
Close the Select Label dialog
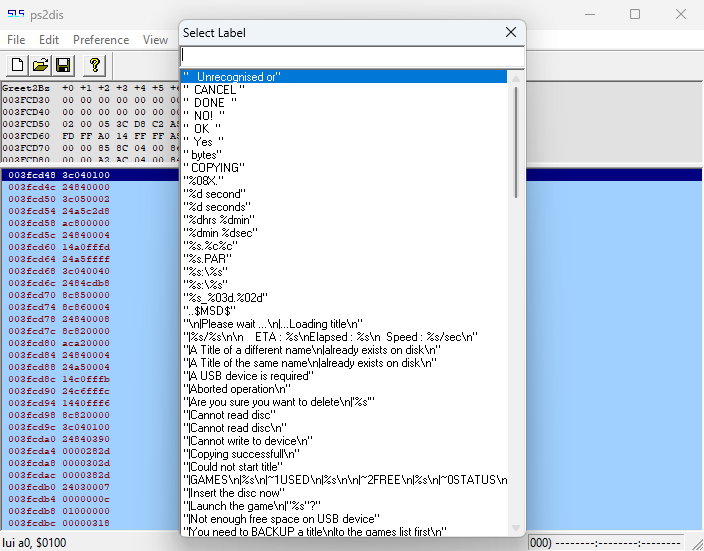click(x=510, y=33)
